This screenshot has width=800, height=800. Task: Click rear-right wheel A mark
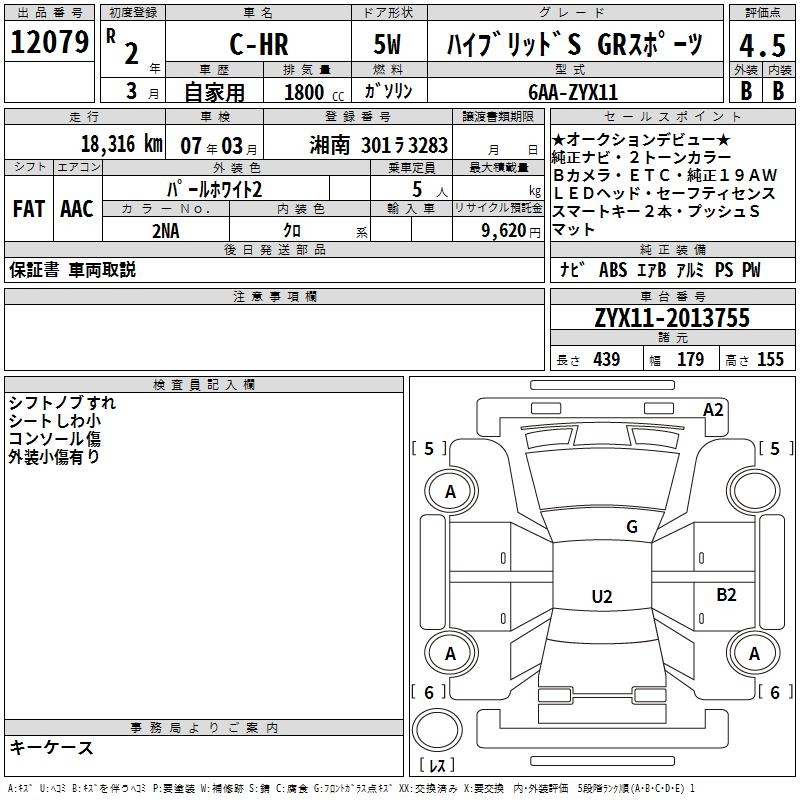point(754,654)
